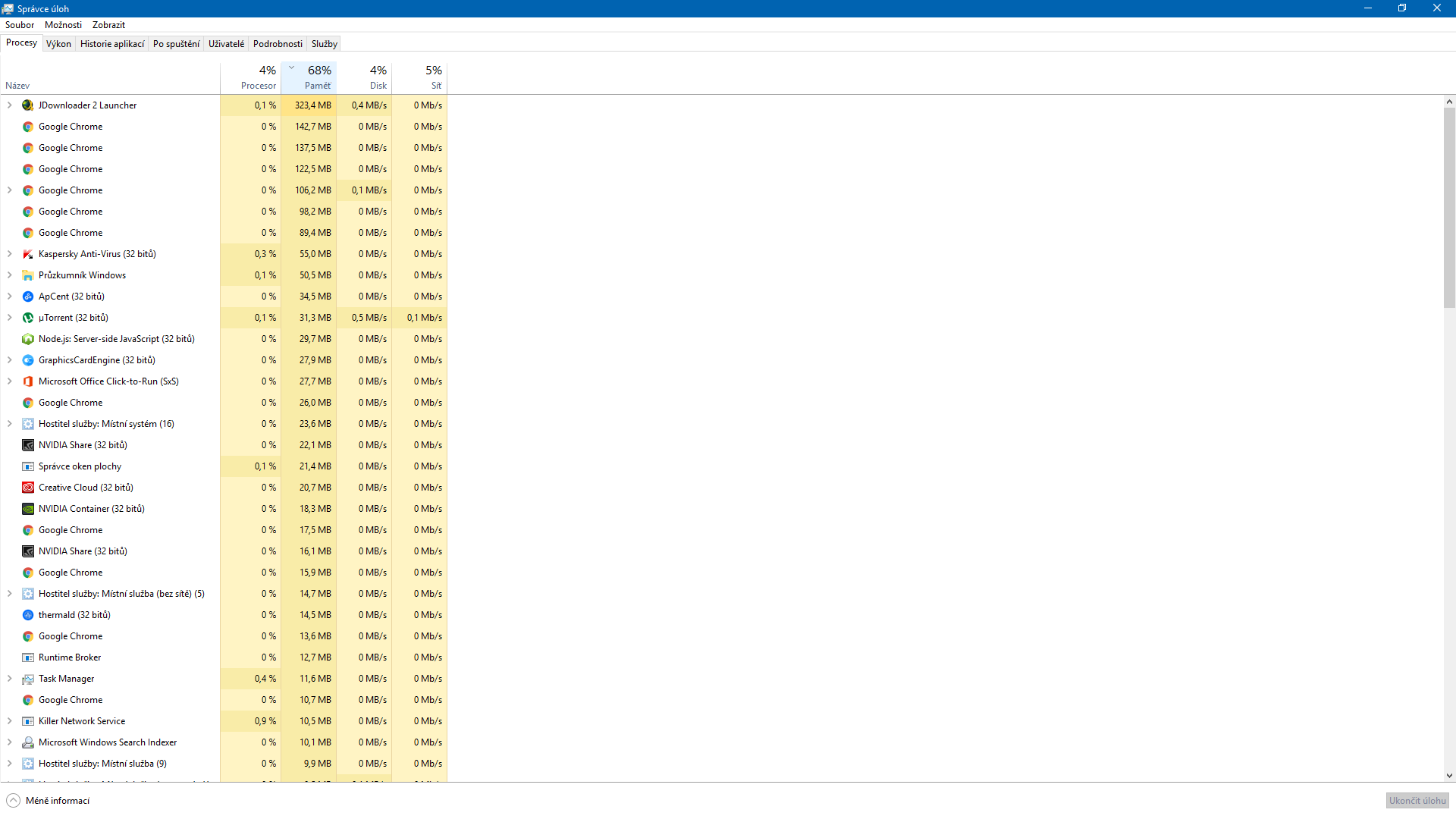Click the Creative Cloud process icon
Screen dimensions: 1456x819
(x=28, y=488)
